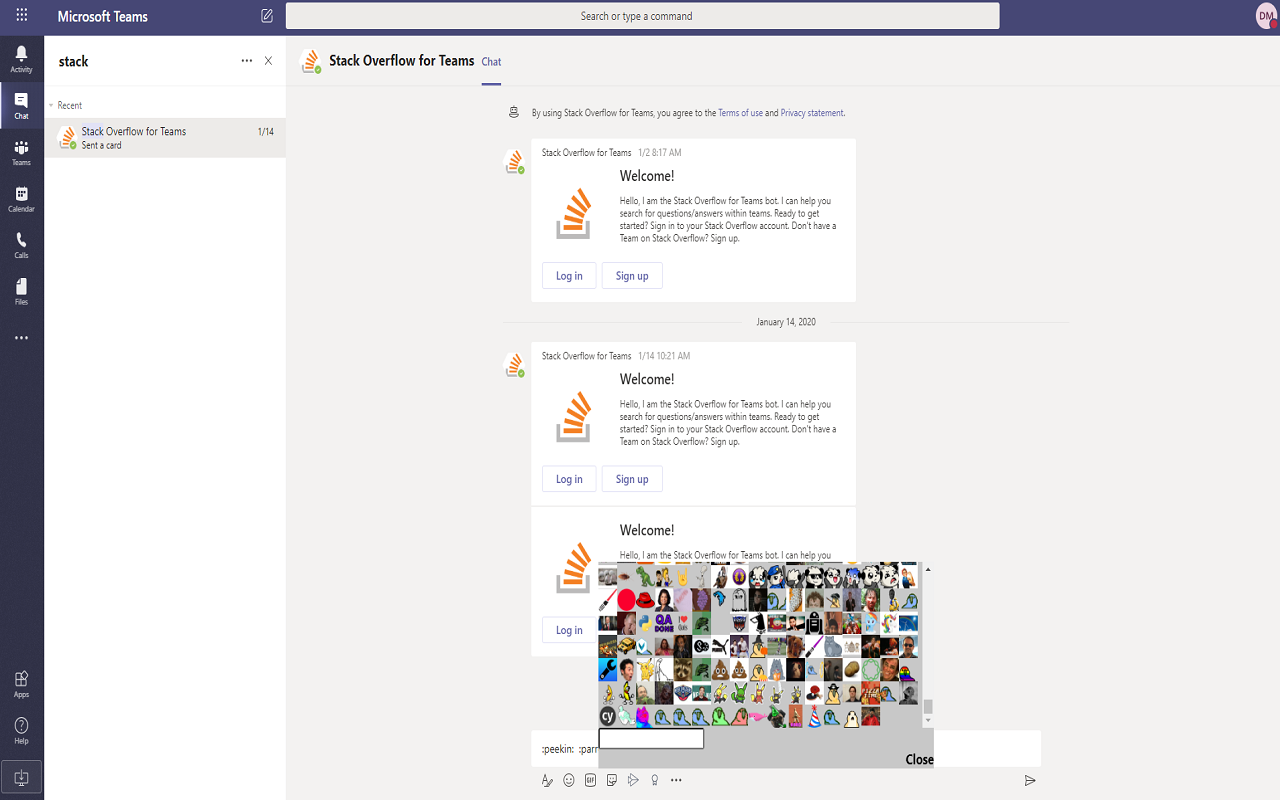This screenshot has width=1280, height=800.
Task: Open Stack Overflow for Teams conversation
Action: coord(165,138)
